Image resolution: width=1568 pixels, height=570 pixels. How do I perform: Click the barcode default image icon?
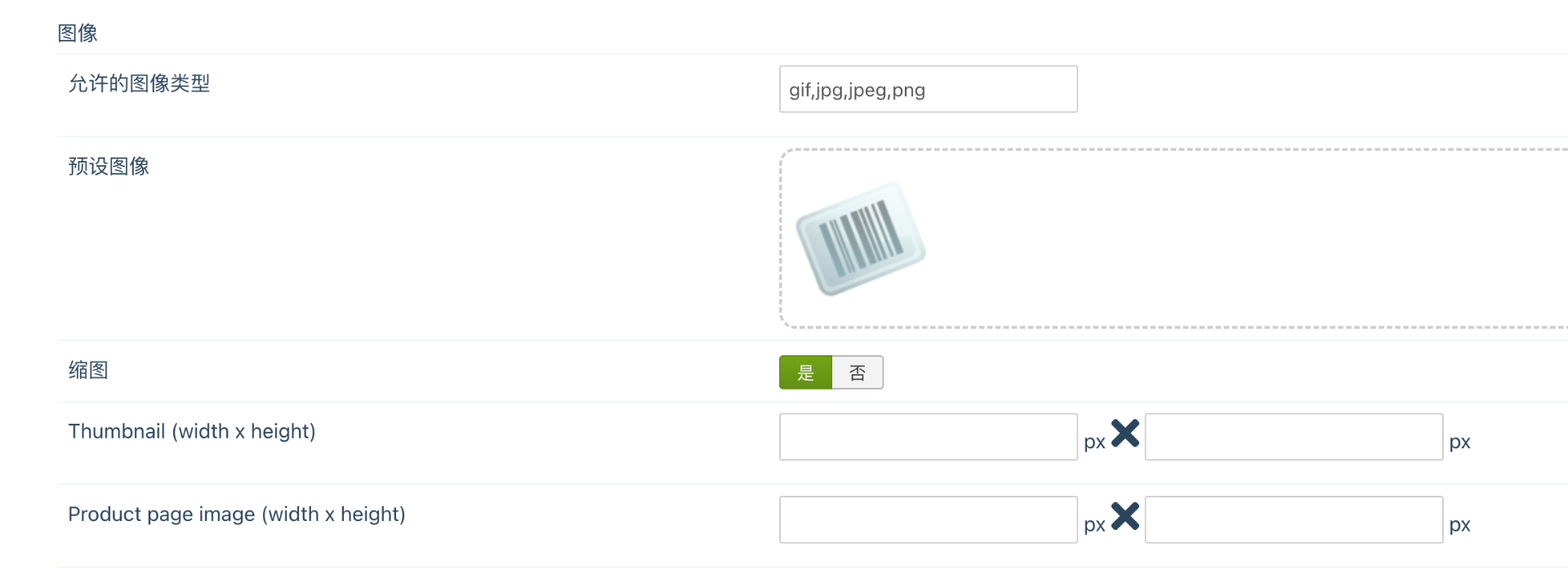pyautogui.click(x=861, y=238)
